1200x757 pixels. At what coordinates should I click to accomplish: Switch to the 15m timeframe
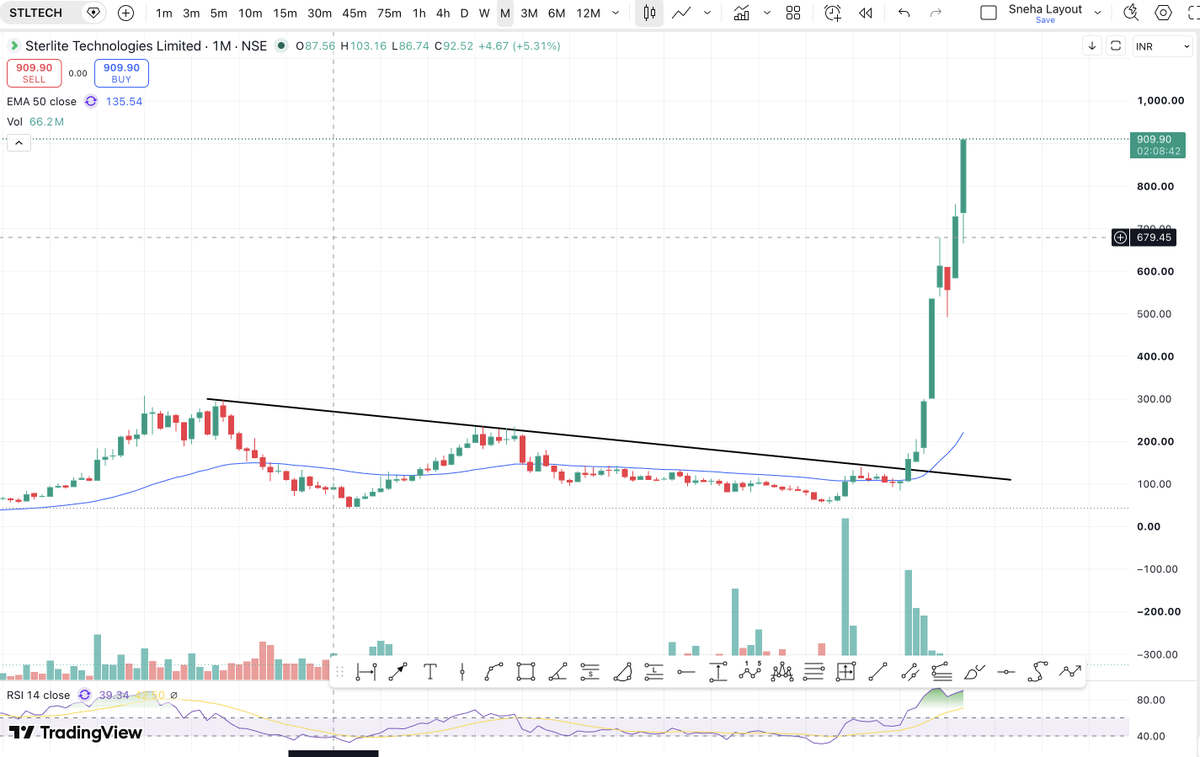(285, 13)
